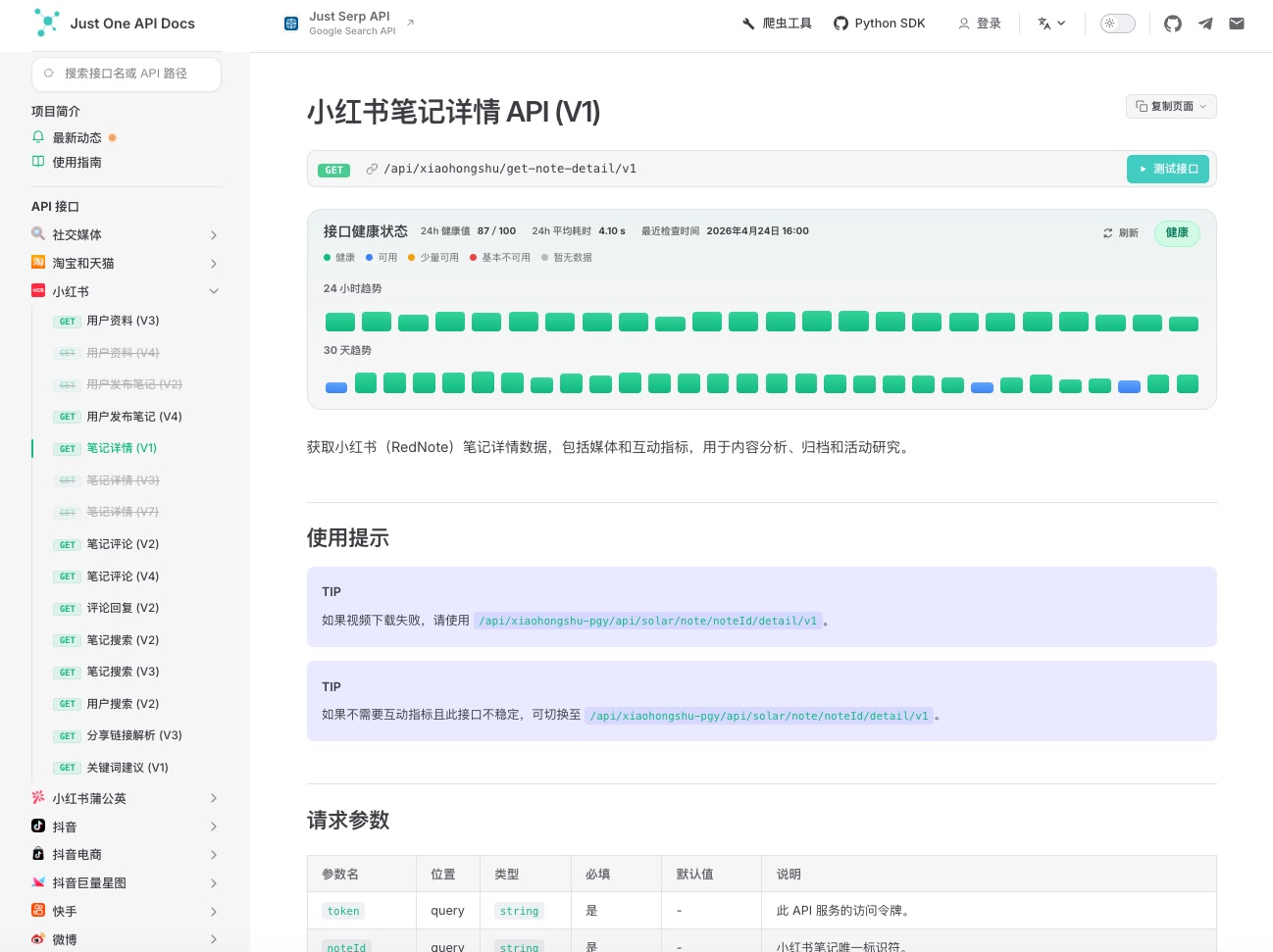1273x952 pixels.
Task: Open the email envelope icon
Action: pyautogui.click(x=1237, y=24)
